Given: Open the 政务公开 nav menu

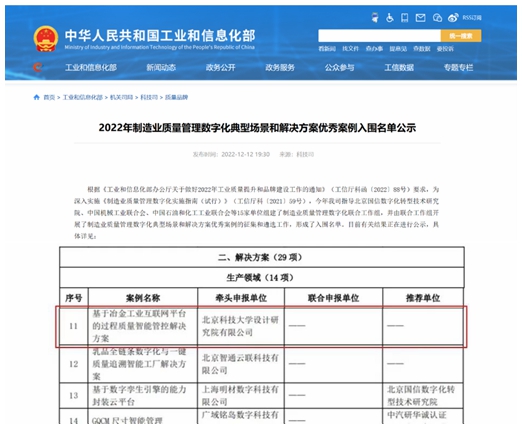Looking at the screenshot, I should pyautogui.click(x=220, y=68).
